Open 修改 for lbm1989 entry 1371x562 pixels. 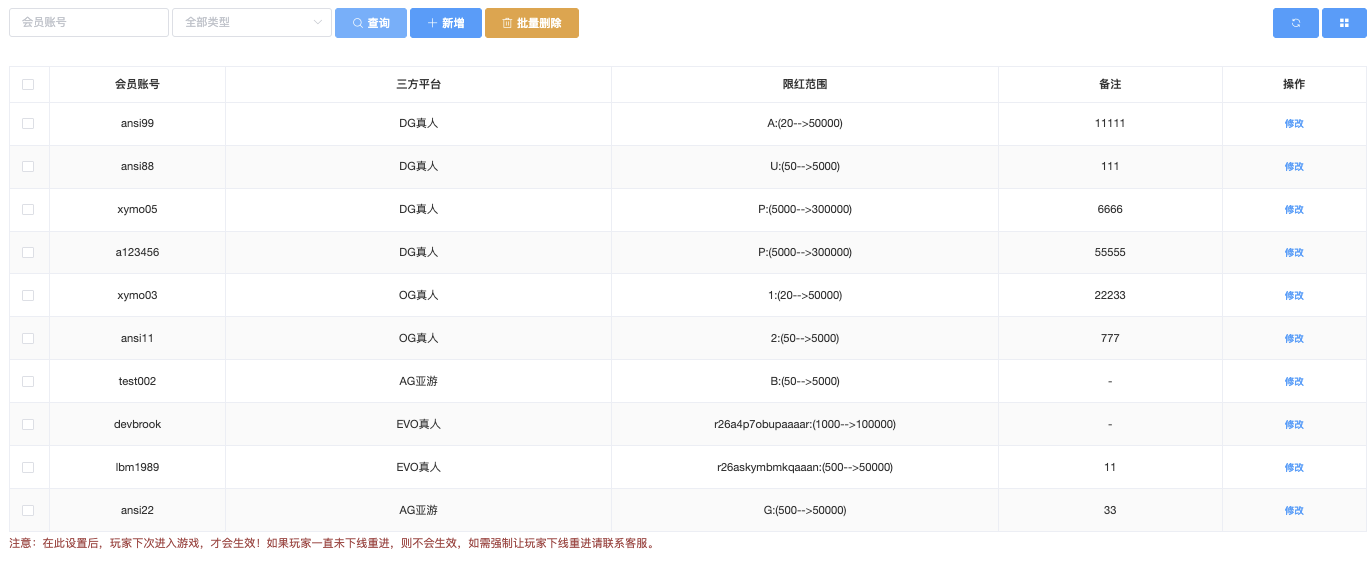(x=1294, y=468)
